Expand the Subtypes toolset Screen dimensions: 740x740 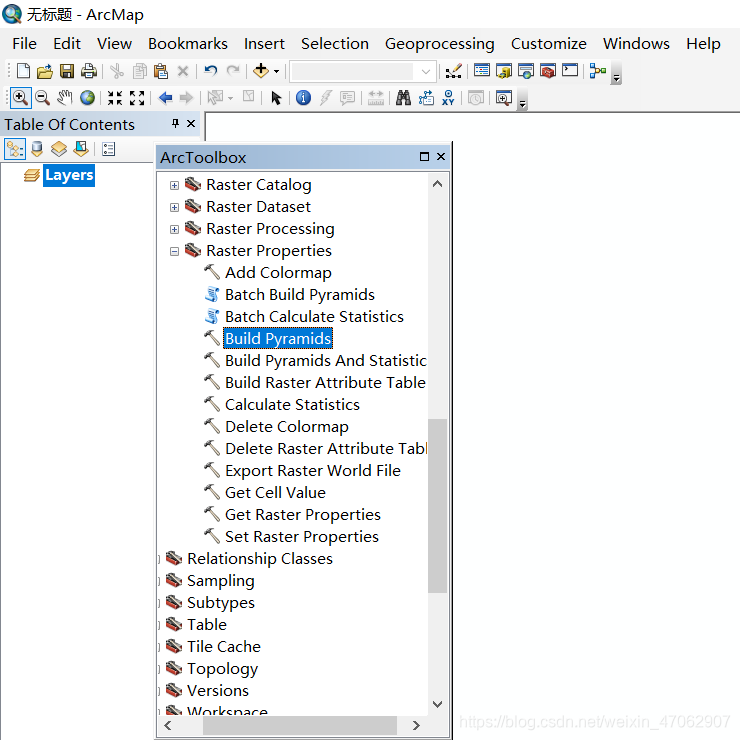click(159, 604)
